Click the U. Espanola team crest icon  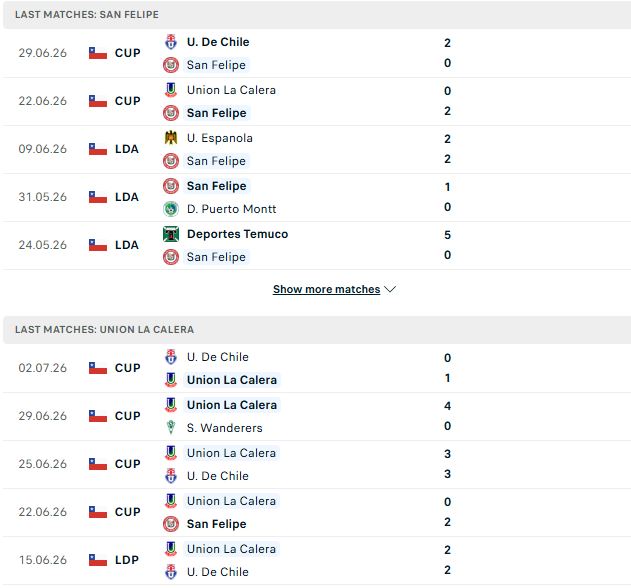click(171, 138)
